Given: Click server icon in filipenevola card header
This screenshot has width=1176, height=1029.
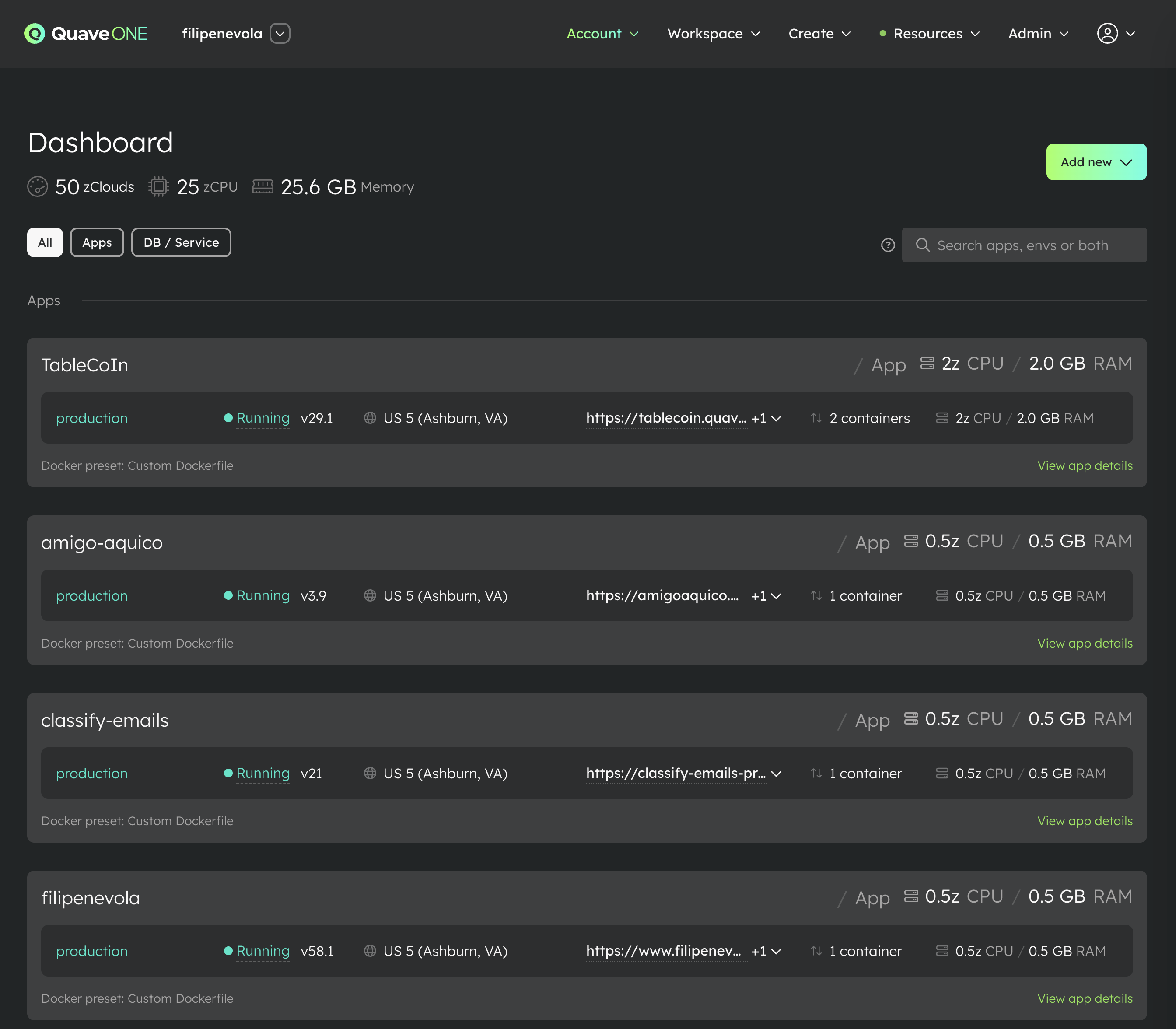Looking at the screenshot, I should 911,896.
